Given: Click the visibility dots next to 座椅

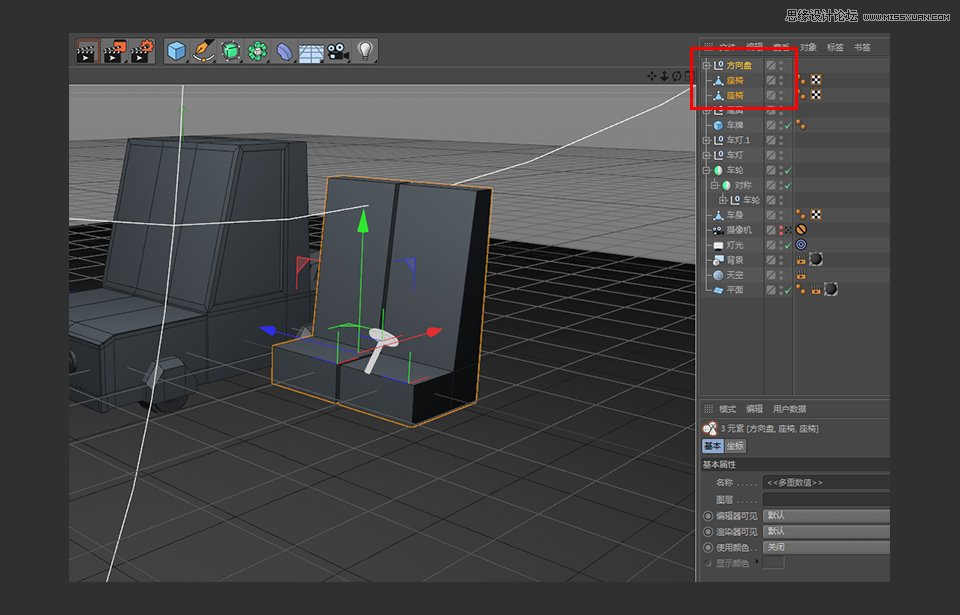Looking at the screenshot, I should coord(781,82).
